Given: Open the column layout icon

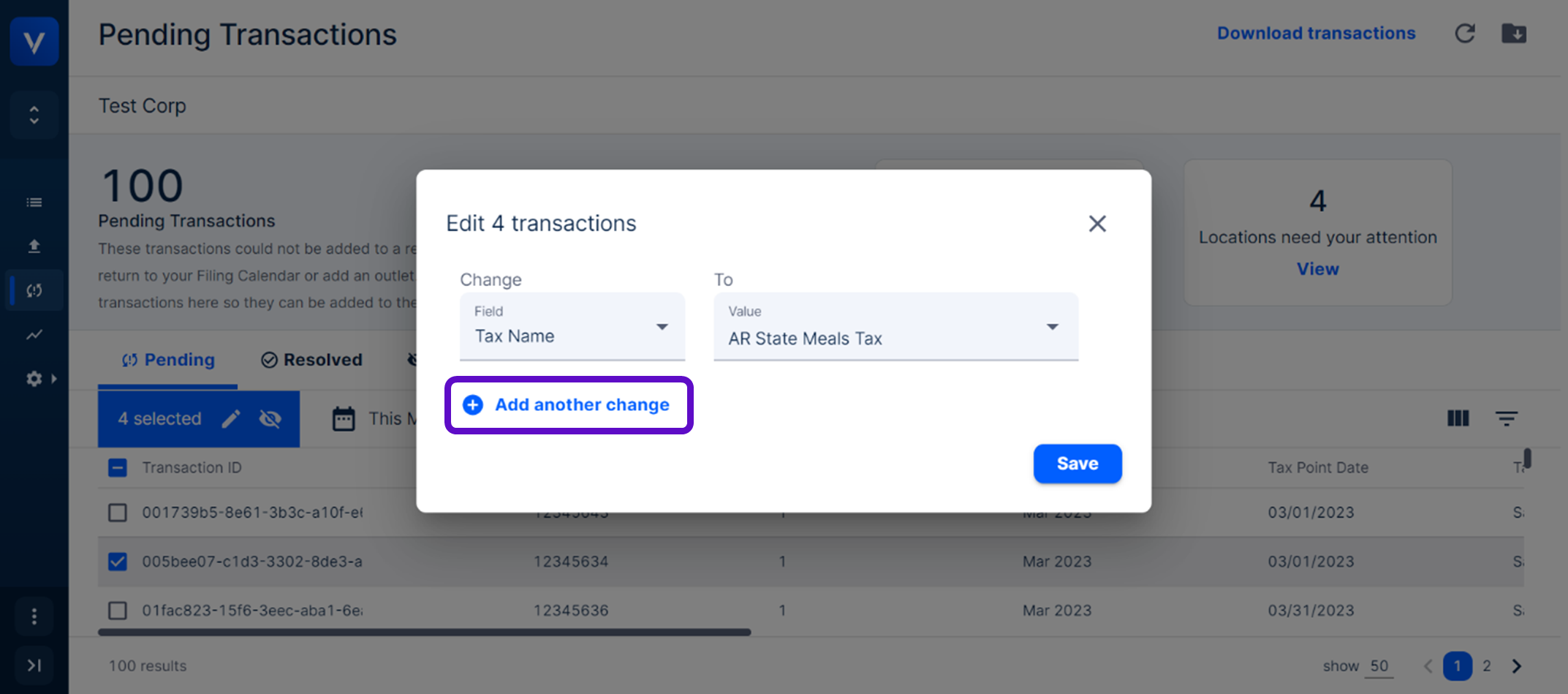Looking at the screenshot, I should click(1458, 418).
